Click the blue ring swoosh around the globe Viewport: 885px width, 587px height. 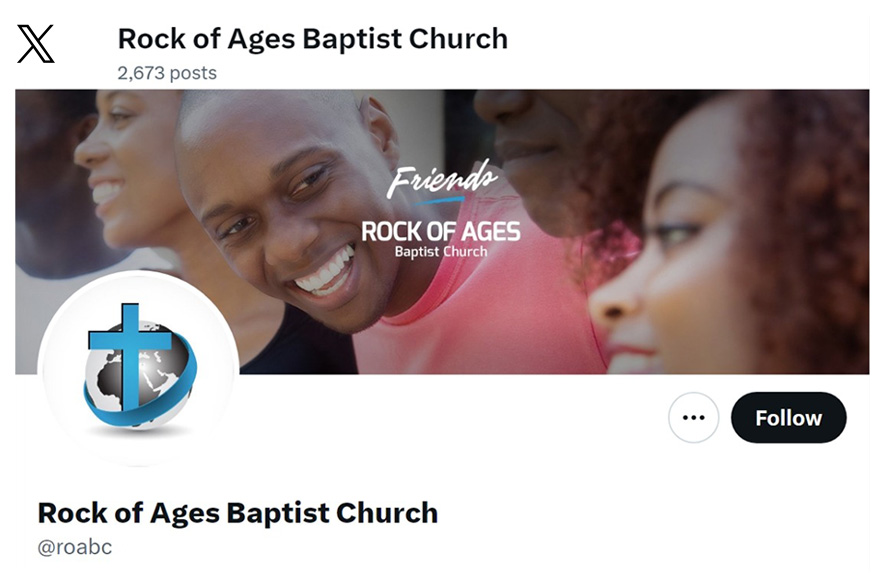tap(141, 395)
